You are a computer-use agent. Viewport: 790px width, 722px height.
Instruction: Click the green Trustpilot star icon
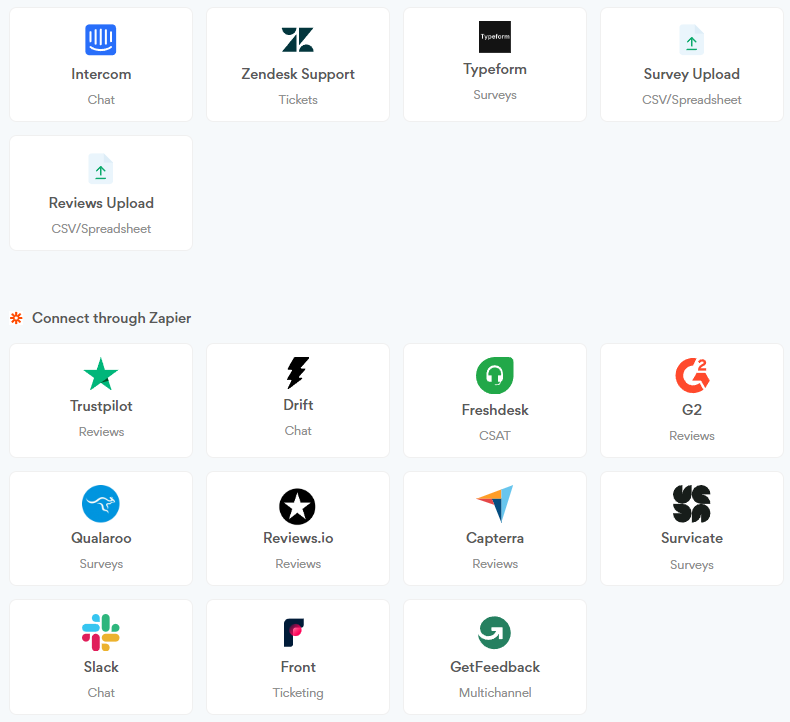point(101,374)
